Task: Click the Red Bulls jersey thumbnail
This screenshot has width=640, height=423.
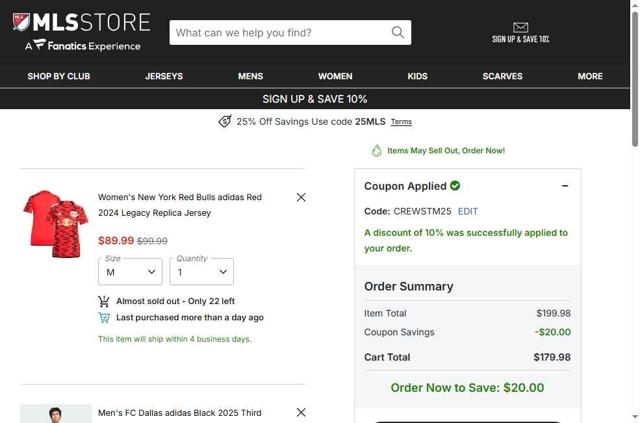Action: (56, 224)
